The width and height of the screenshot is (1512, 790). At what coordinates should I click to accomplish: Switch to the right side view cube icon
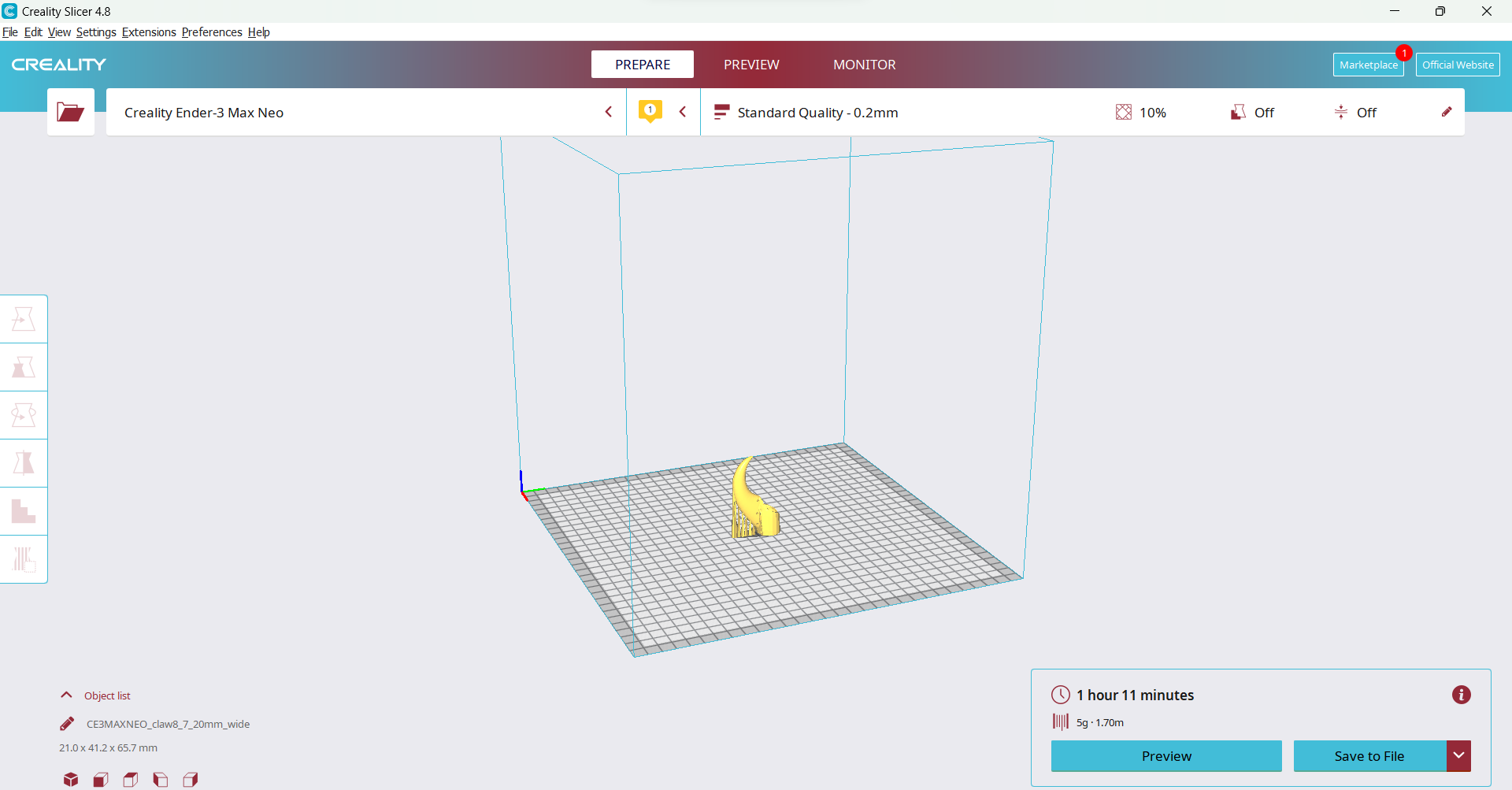(191, 780)
